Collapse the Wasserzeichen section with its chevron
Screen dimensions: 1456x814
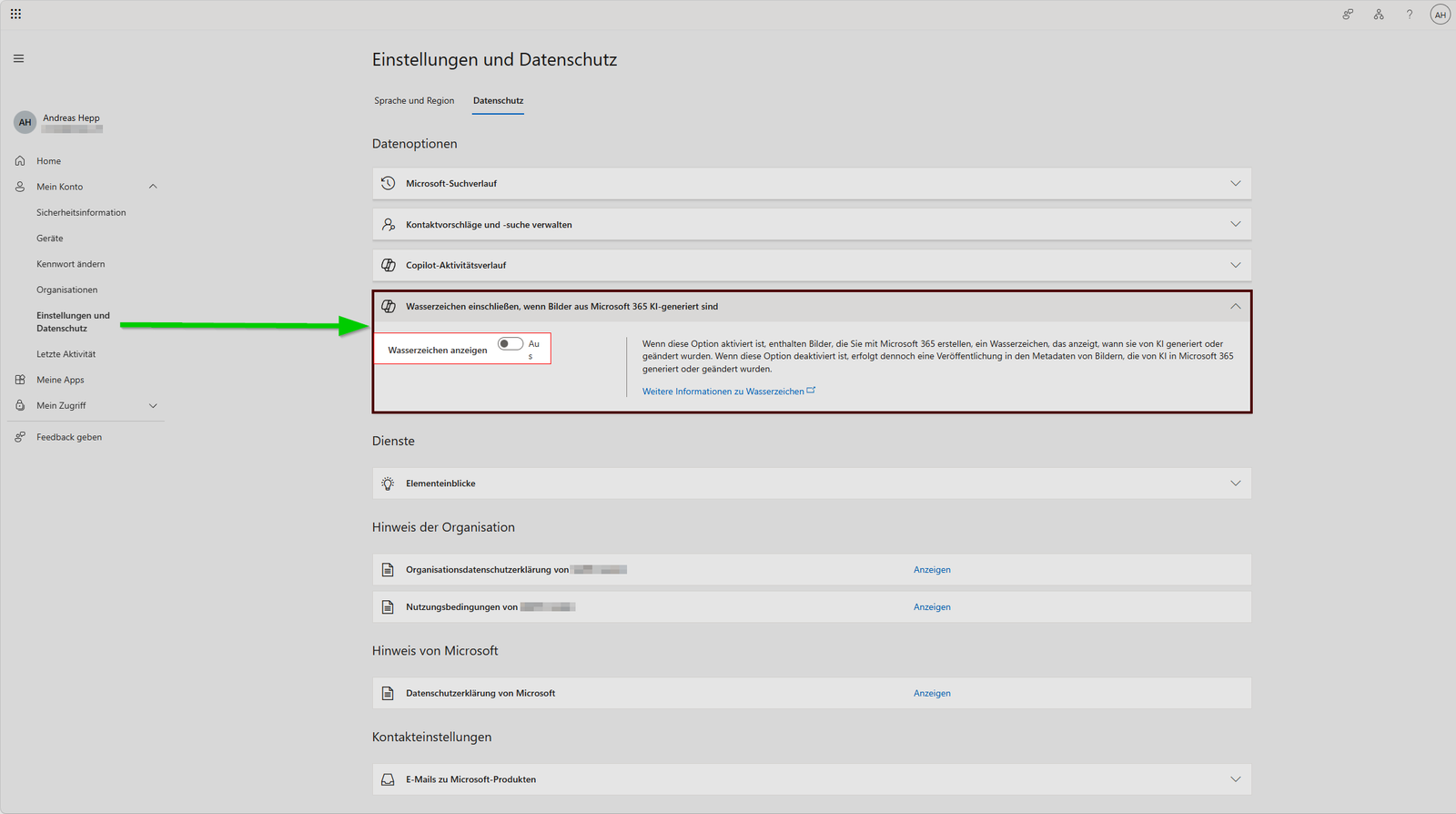point(1235,306)
